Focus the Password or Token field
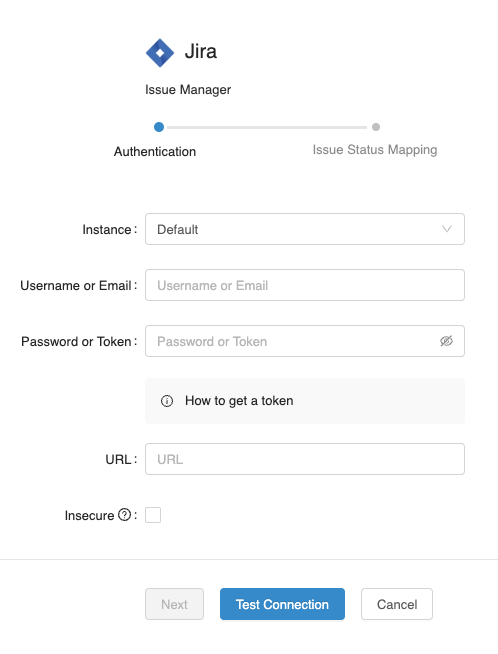 [x=305, y=341]
